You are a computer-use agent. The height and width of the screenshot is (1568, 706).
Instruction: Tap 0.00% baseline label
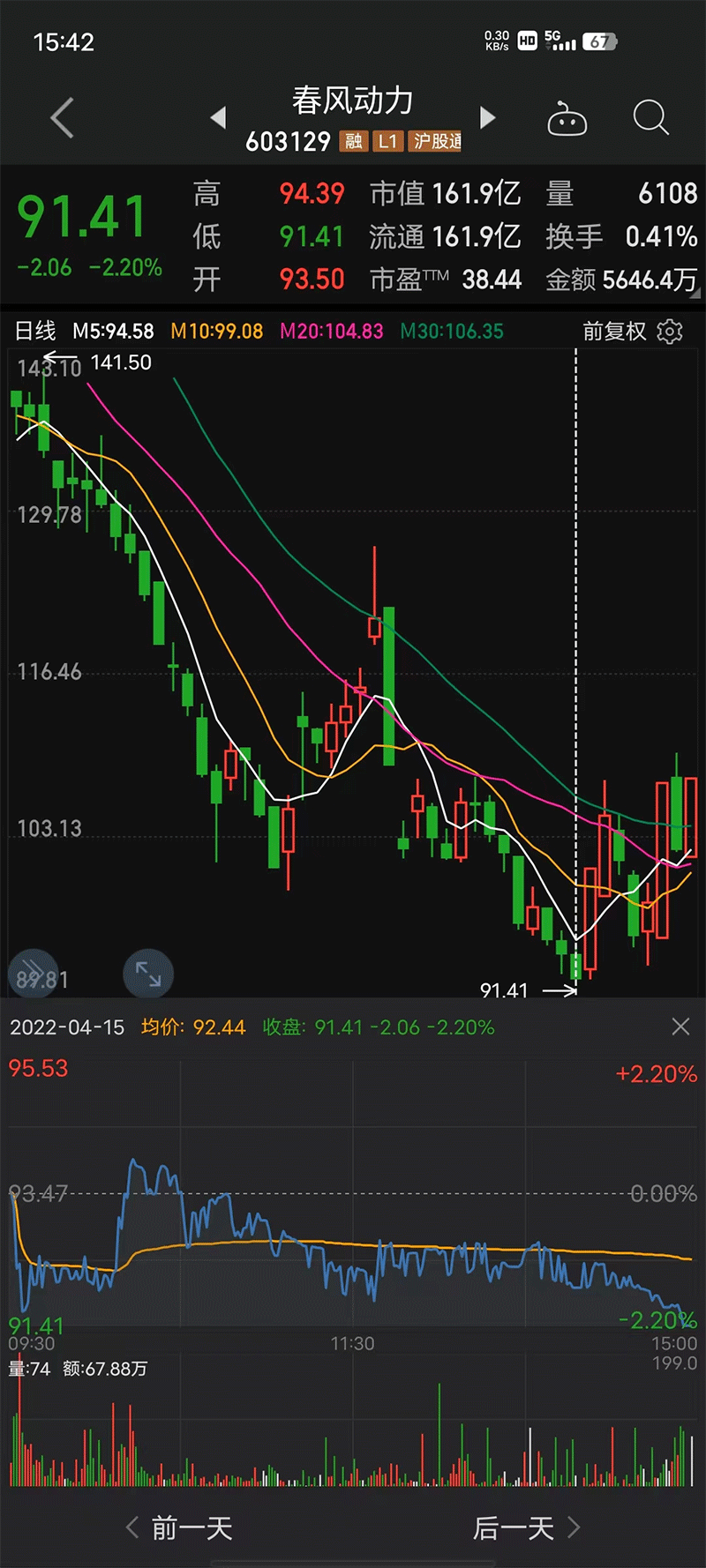click(x=664, y=1194)
